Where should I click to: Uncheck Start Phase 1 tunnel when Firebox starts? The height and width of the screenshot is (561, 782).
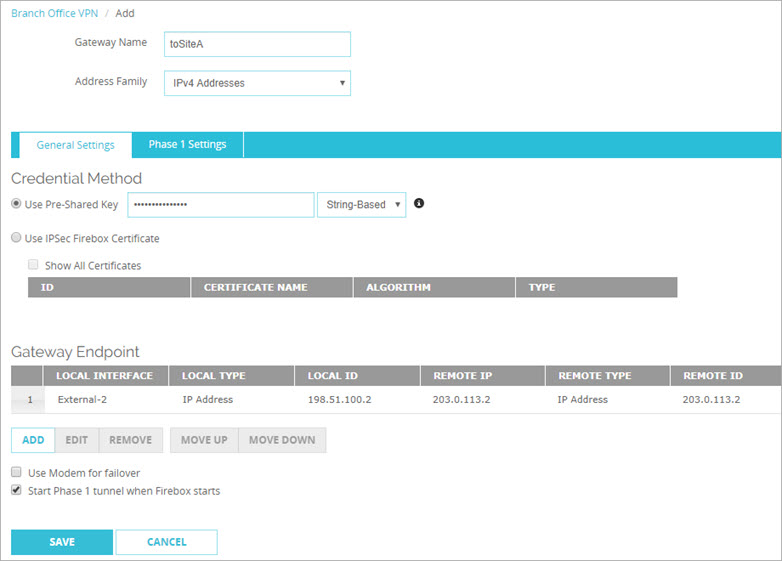(x=17, y=491)
